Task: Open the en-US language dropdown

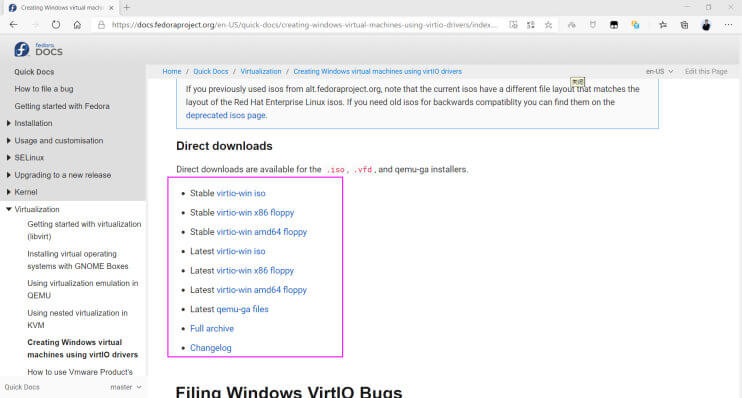Action: tap(659, 71)
